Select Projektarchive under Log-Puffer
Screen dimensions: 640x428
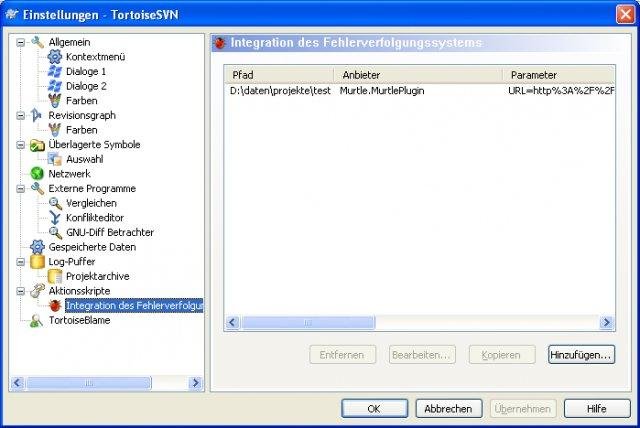tap(98, 276)
